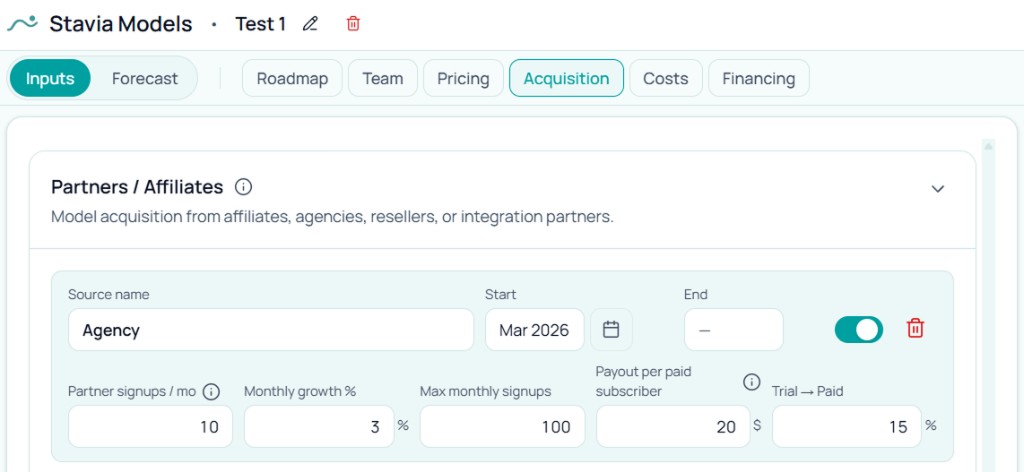Click the Start field showing Mar 2026
This screenshot has height=472, width=1024.
point(534,330)
